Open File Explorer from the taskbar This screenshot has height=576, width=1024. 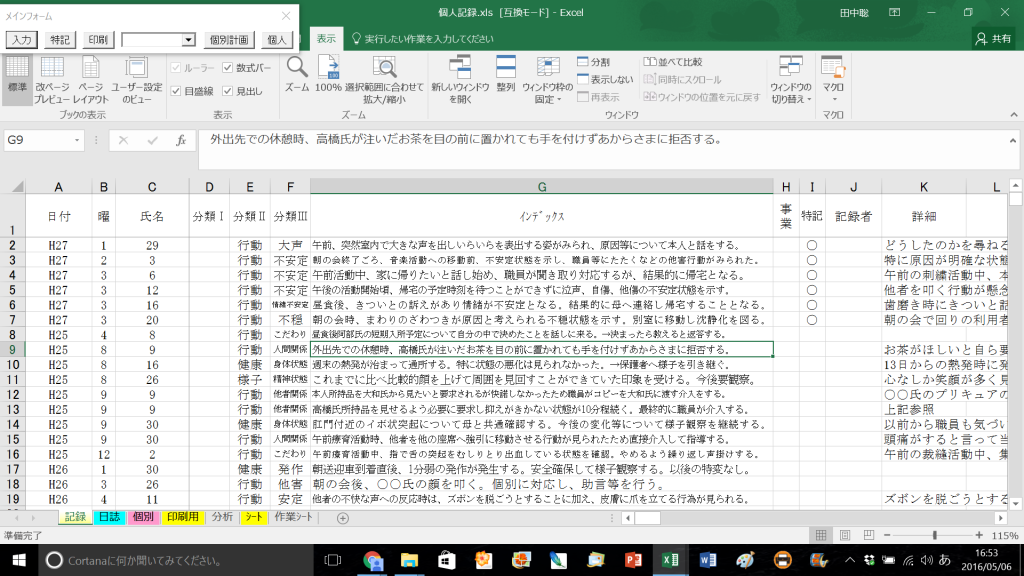409,560
